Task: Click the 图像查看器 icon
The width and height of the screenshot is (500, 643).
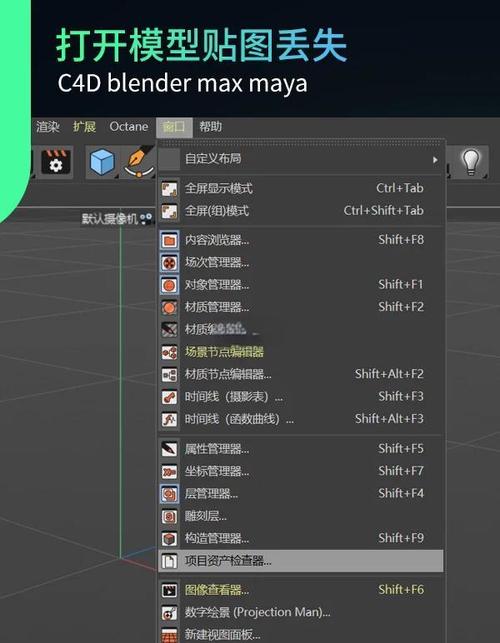Action: (169, 591)
